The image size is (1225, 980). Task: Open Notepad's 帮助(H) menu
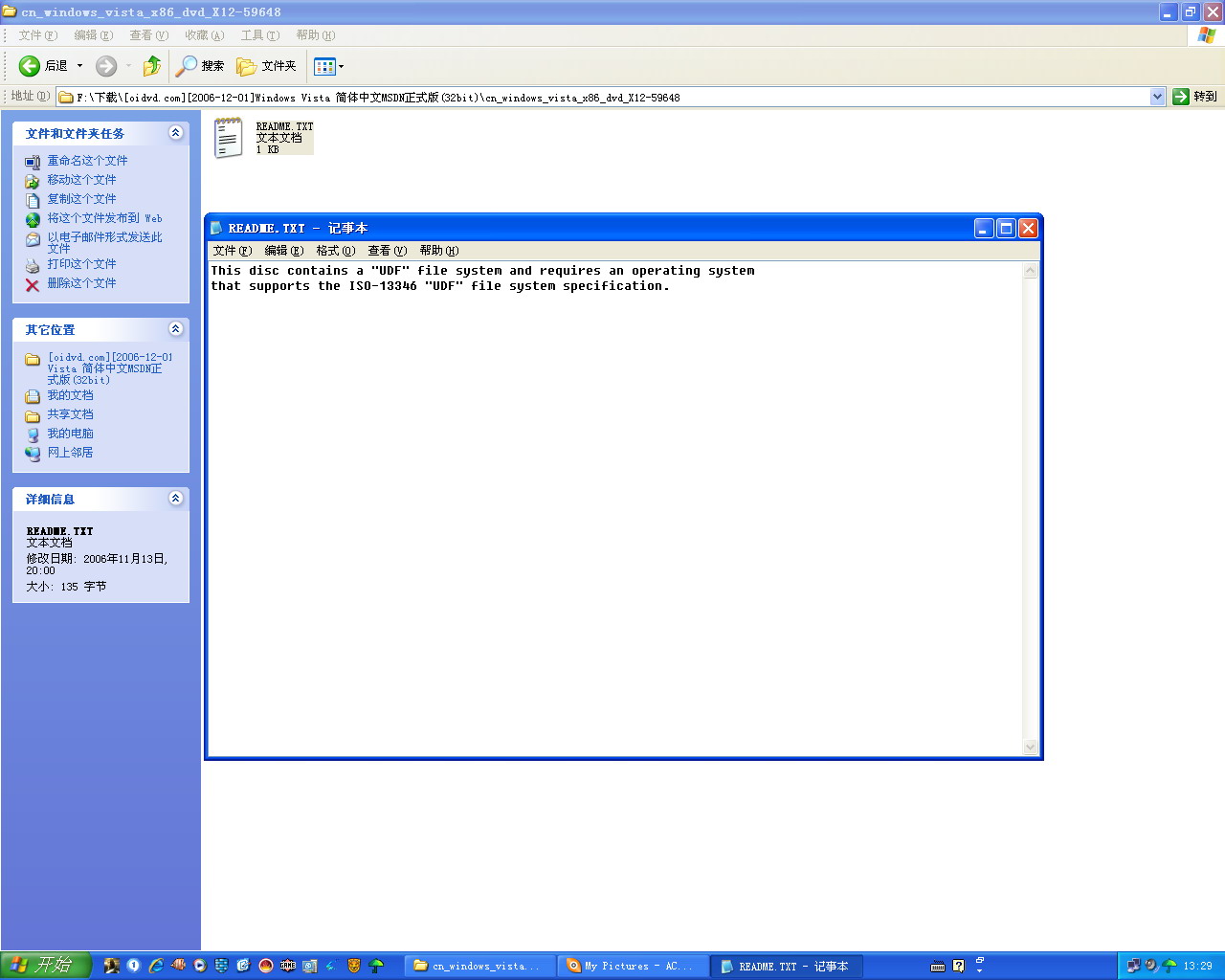pos(439,251)
